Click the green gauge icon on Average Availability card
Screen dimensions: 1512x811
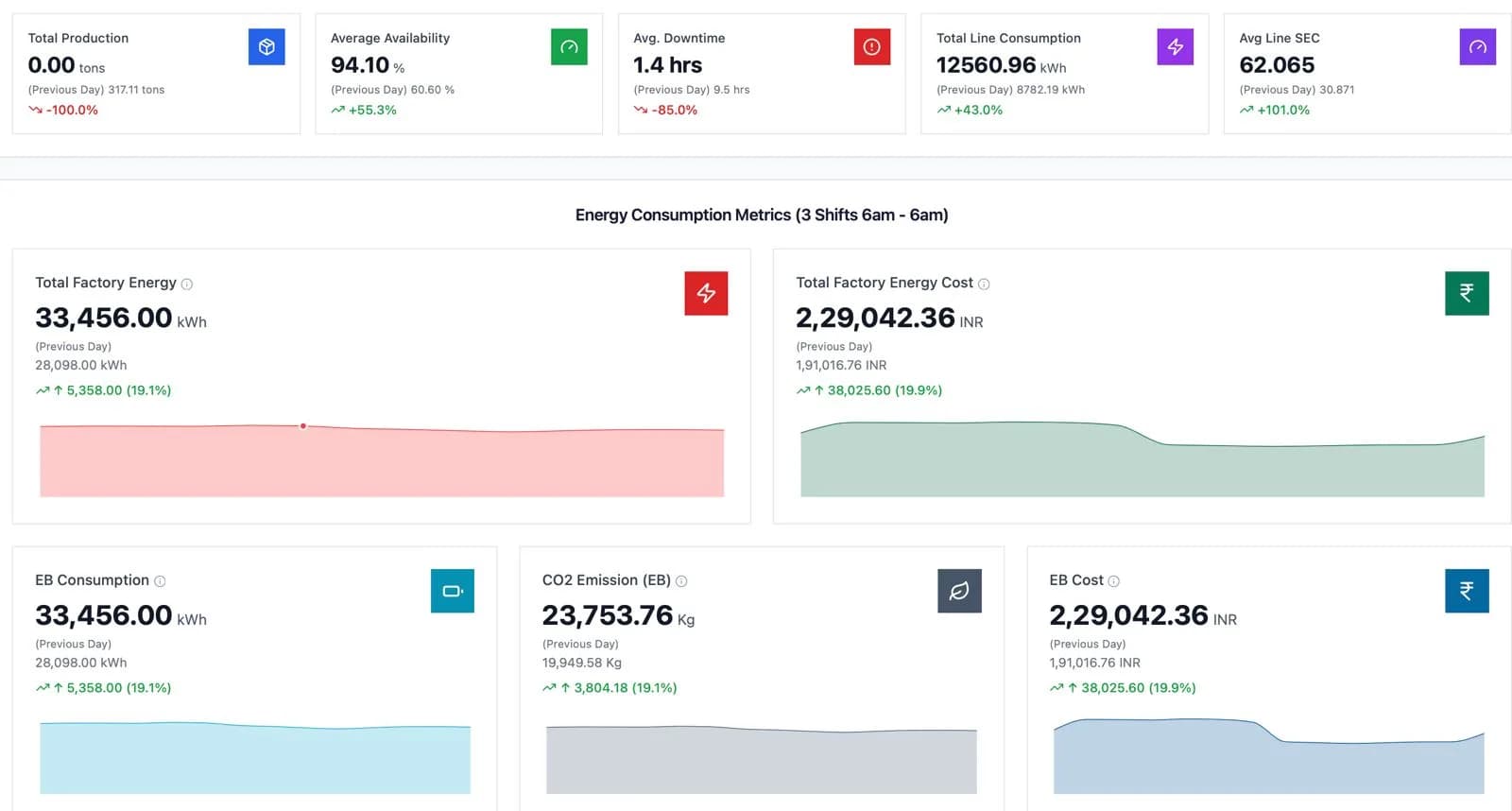[569, 46]
